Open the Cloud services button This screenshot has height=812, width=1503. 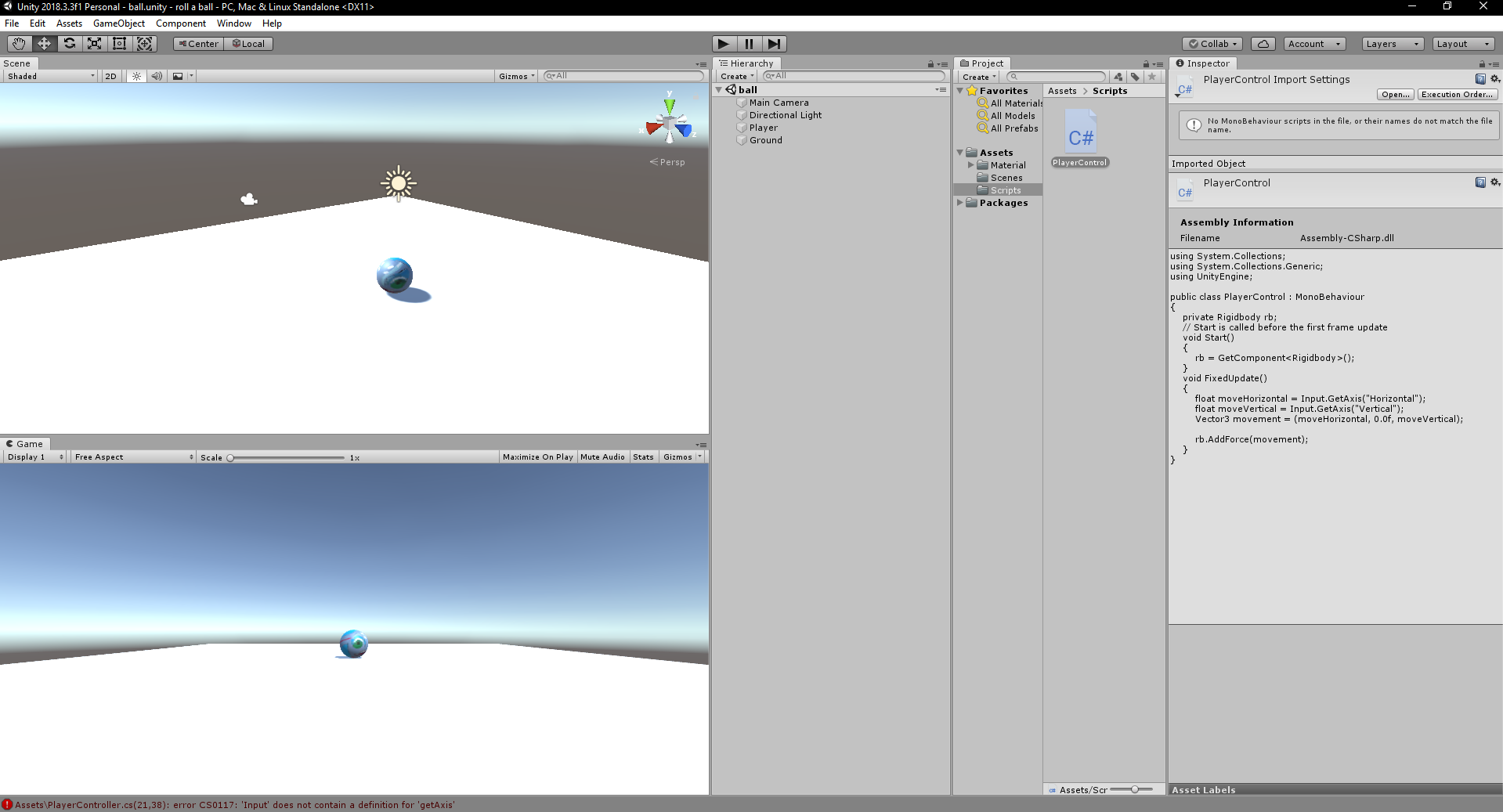coord(1263,44)
